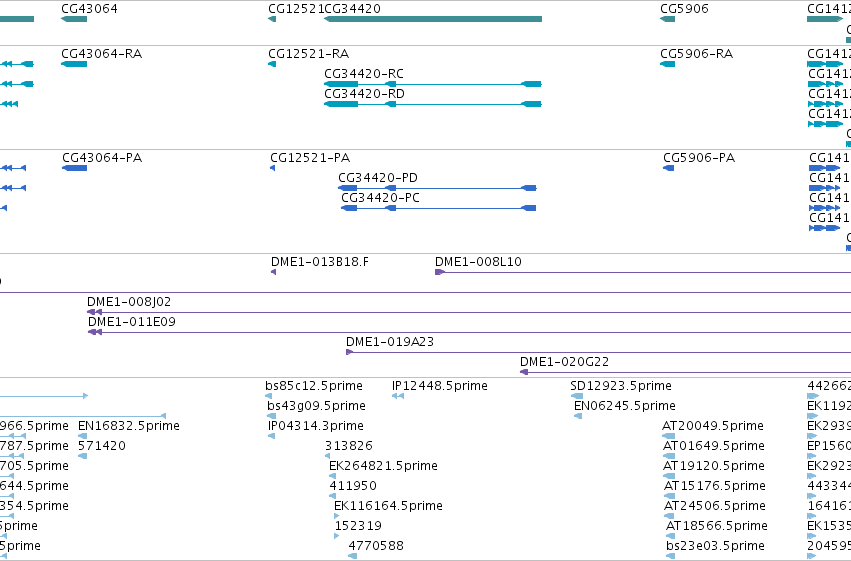Click the CG43064 gene arrow glyph in the top track

click(74, 19)
